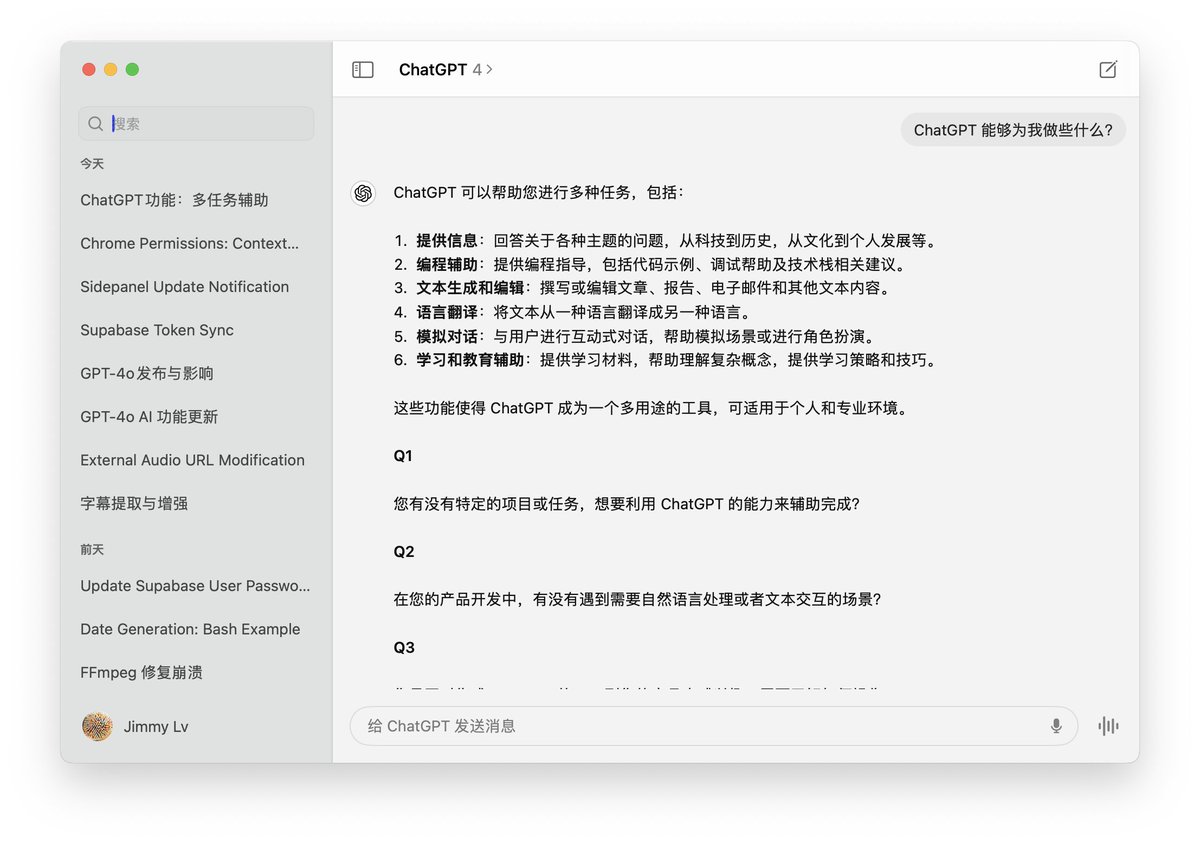
Task: Click the 前天 section header
Action: point(92,549)
